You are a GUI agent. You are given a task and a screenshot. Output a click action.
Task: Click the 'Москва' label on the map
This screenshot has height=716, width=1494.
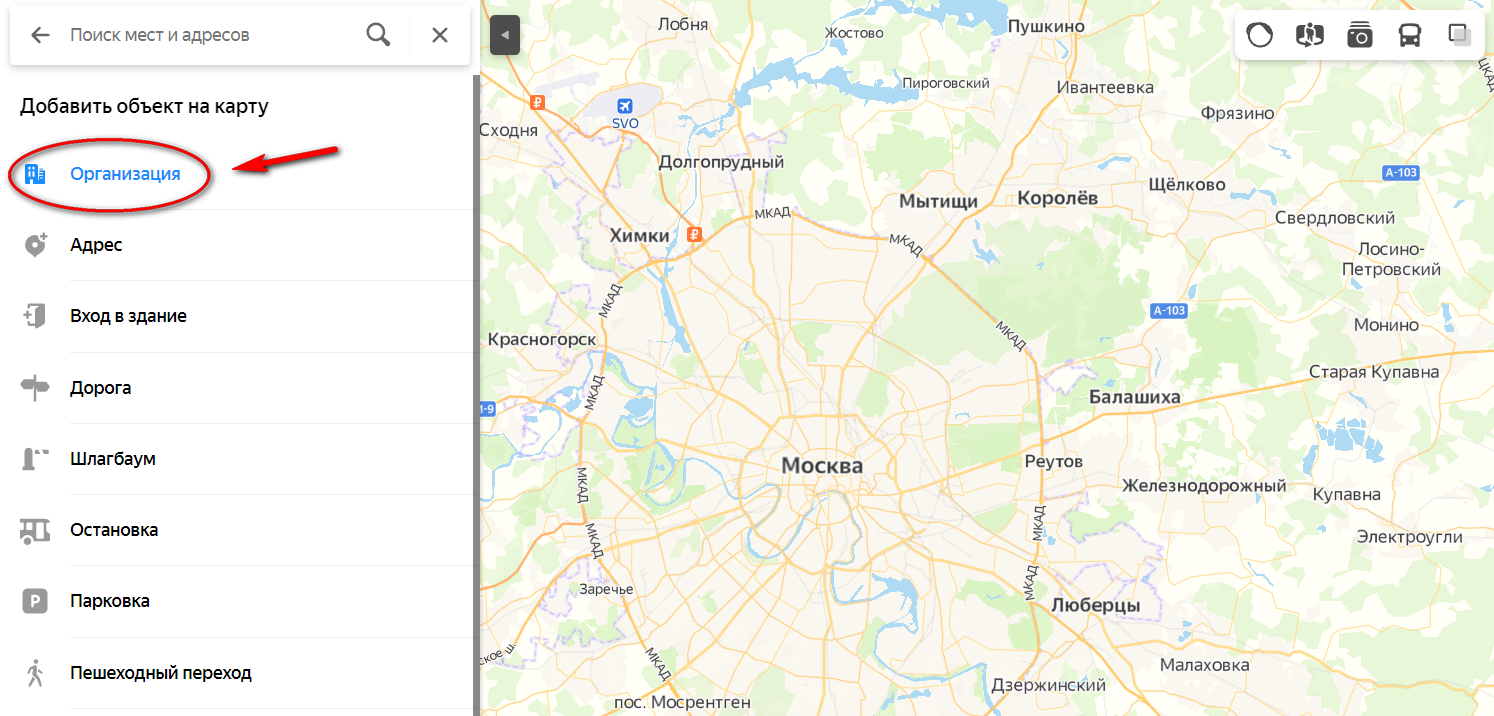point(822,465)
